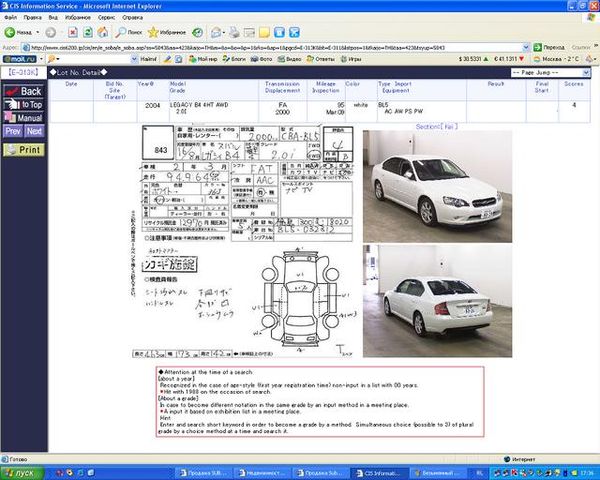Go back with the green Назад arrow
Screen dimensions: 600x480
(x=18, y=33)
